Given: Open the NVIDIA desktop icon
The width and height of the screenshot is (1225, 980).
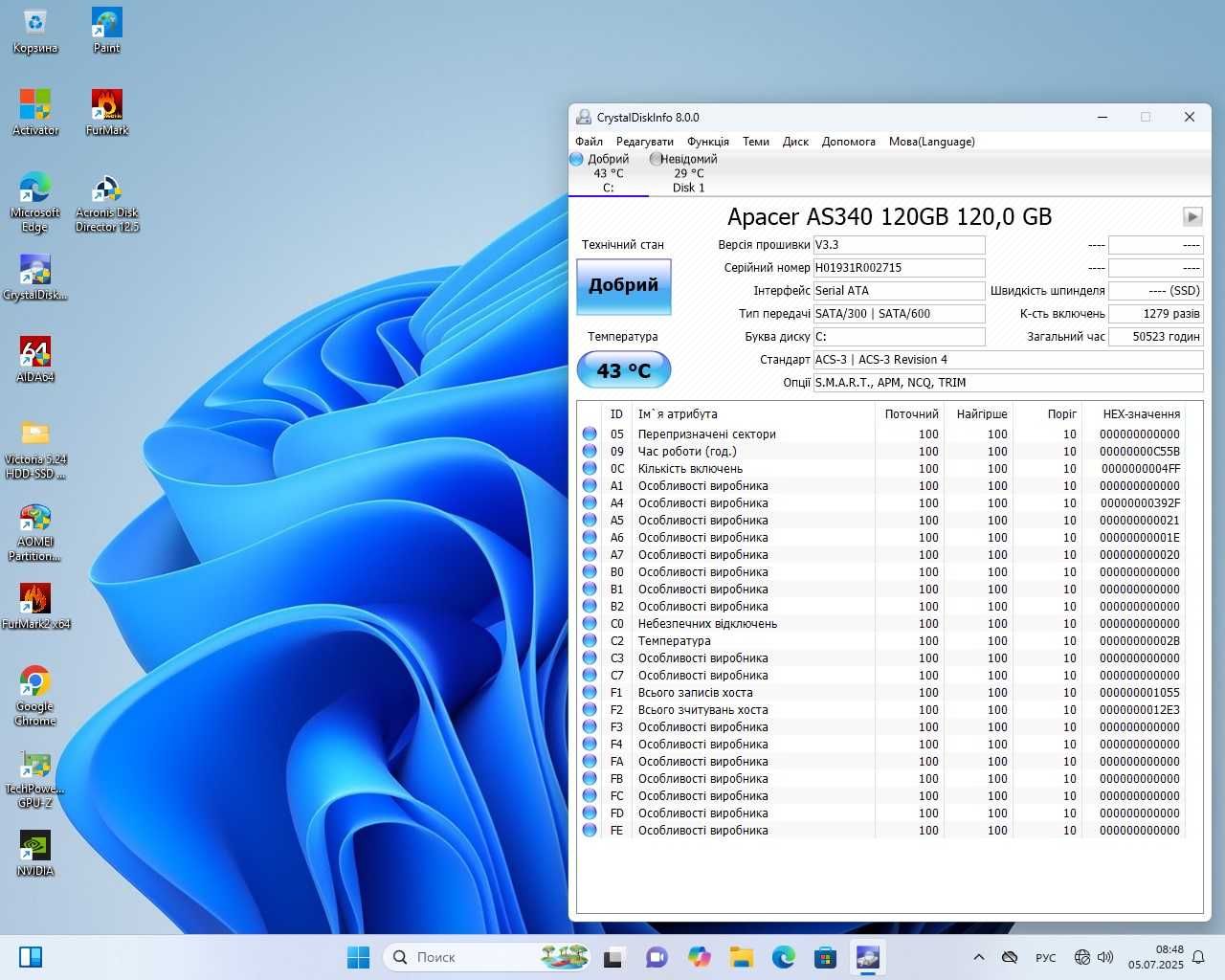Looking at the screenshot, I should (x=35, y=854).
